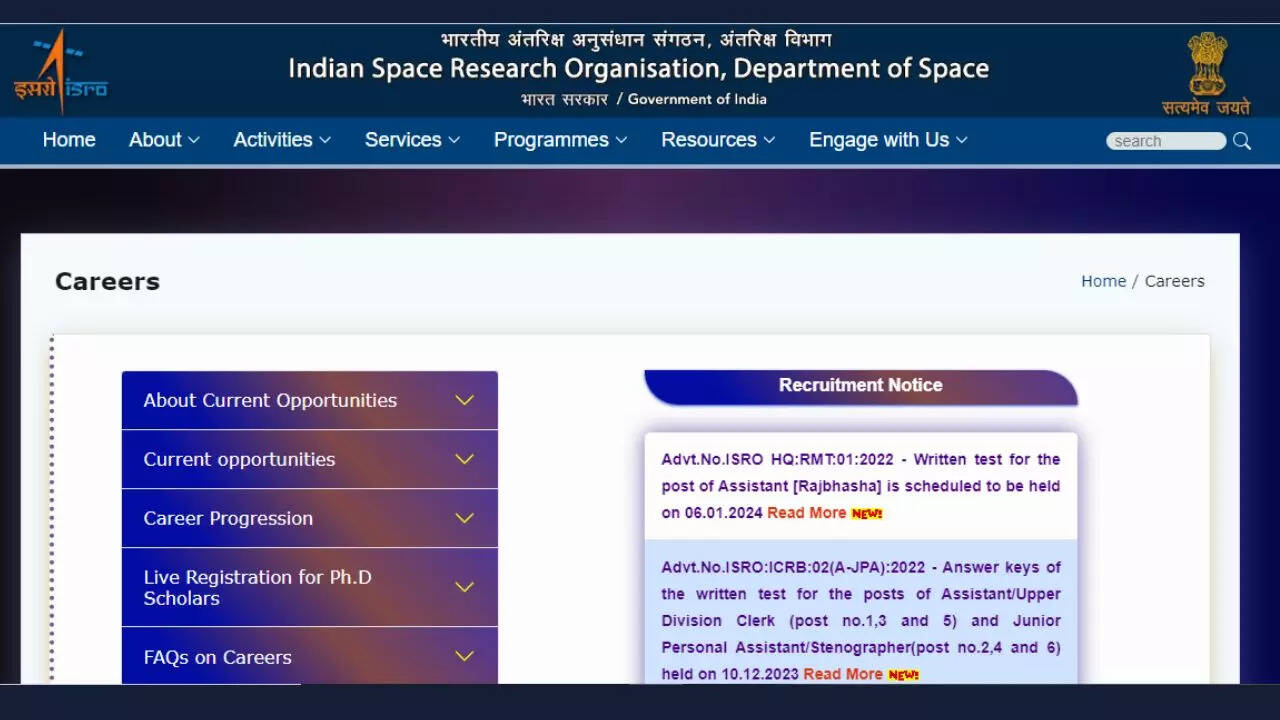The height and width of the screenshot is (720, 1280).
Task: Click chevron icon next to FAQs on Careers
Action: 464,656
